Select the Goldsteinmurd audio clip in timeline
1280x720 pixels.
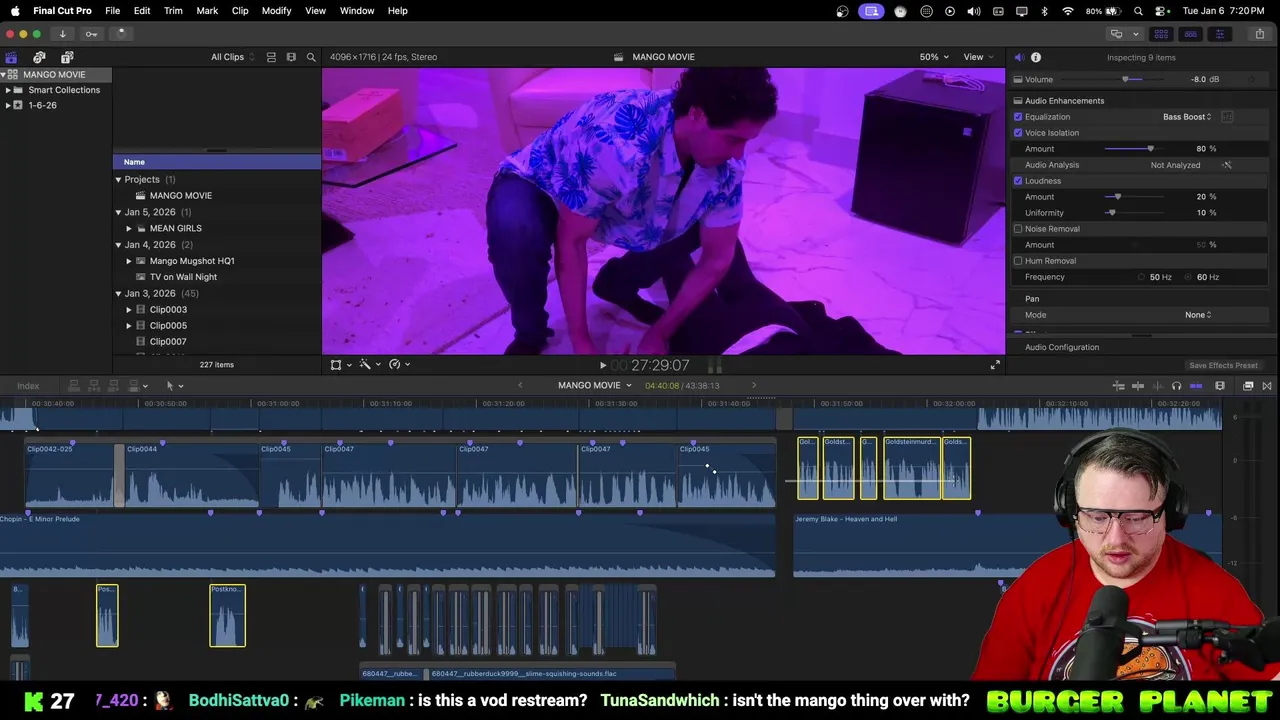tap(911, 468)
